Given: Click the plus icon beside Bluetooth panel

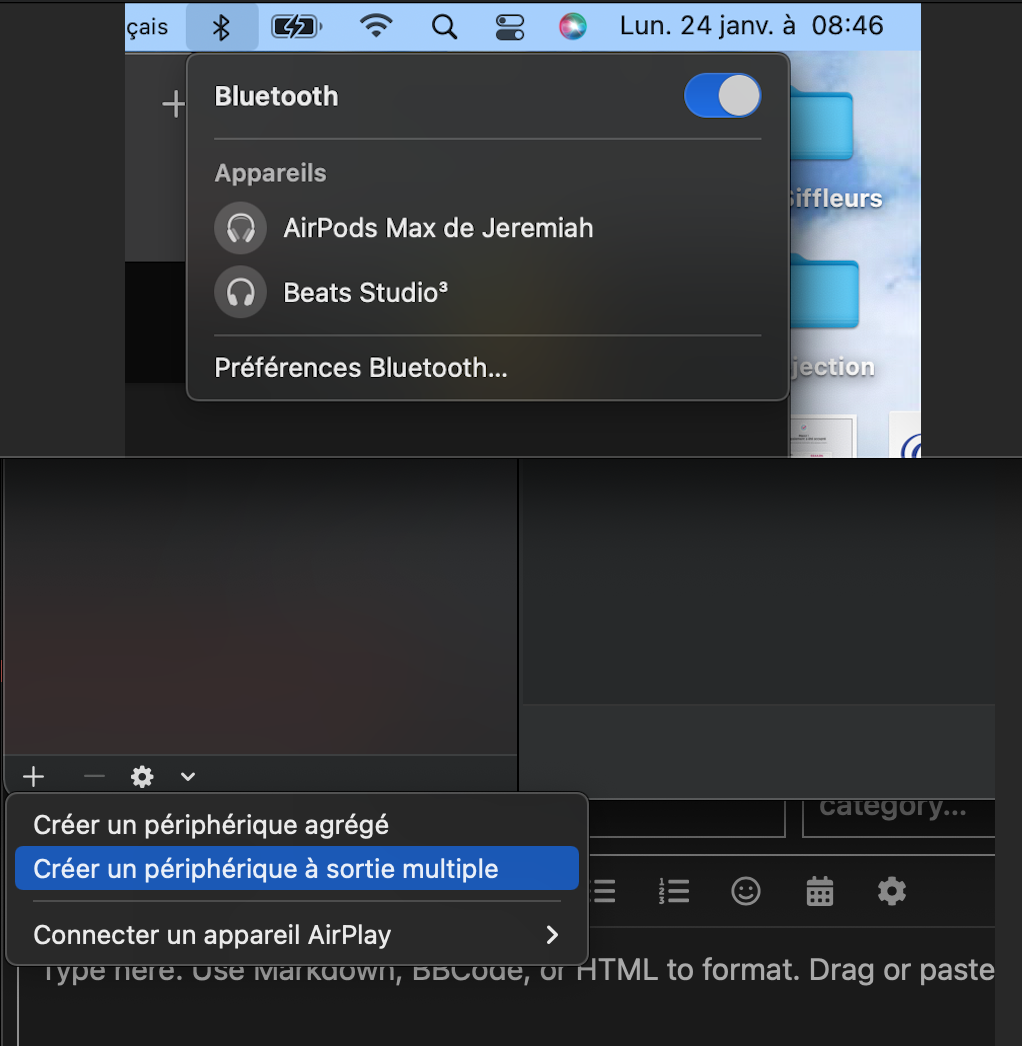Looking at the screenshot, I should point(173,104).
